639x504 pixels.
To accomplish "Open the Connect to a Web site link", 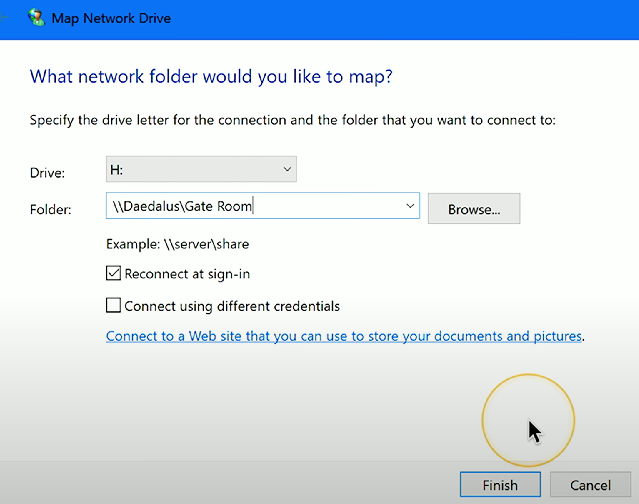I will pos(345,337).
